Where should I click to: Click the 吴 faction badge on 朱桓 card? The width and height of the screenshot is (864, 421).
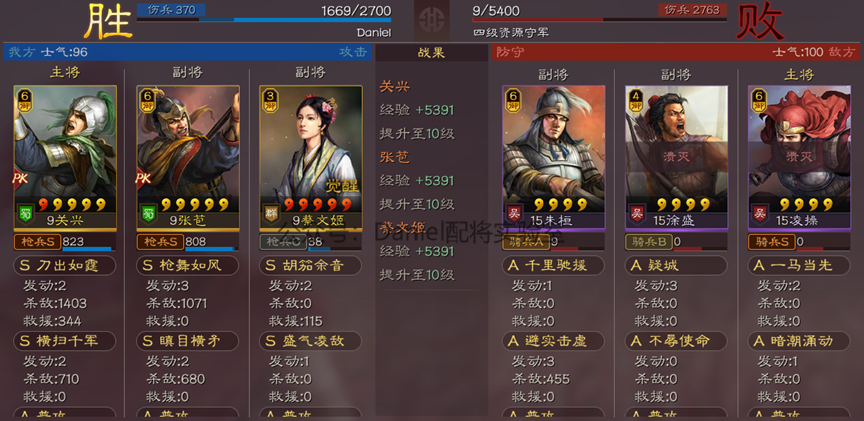click(x=514, y=213)
